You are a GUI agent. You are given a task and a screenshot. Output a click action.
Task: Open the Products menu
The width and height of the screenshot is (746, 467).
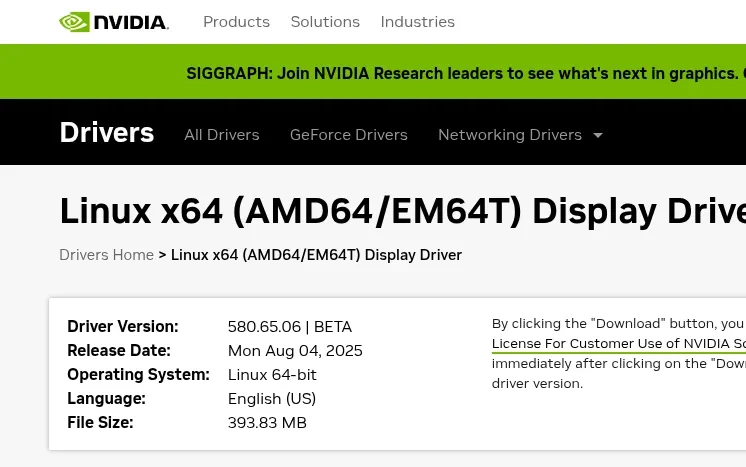(x=236, y=21)
